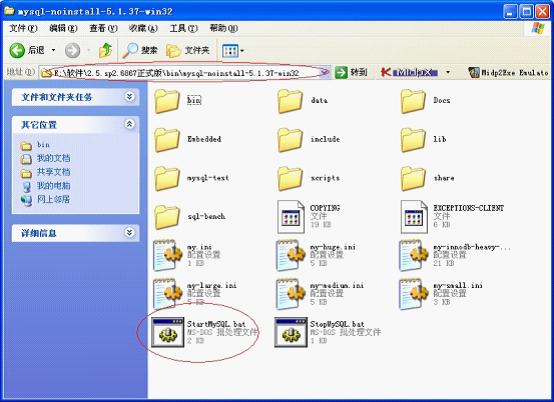Open the 工具 (Tools) menu
This screenshot has height=402, width=554.
point(183,28)
